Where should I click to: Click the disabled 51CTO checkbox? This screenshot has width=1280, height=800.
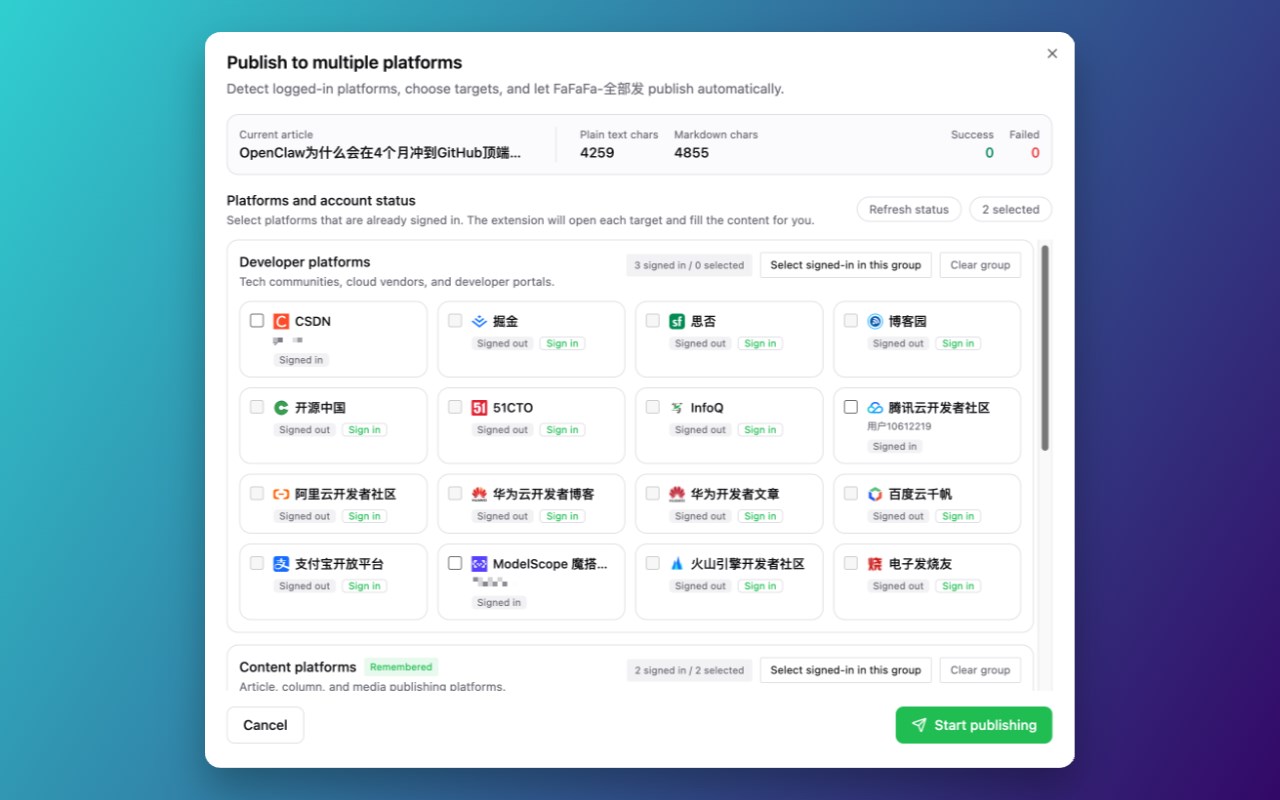[455, 407]
